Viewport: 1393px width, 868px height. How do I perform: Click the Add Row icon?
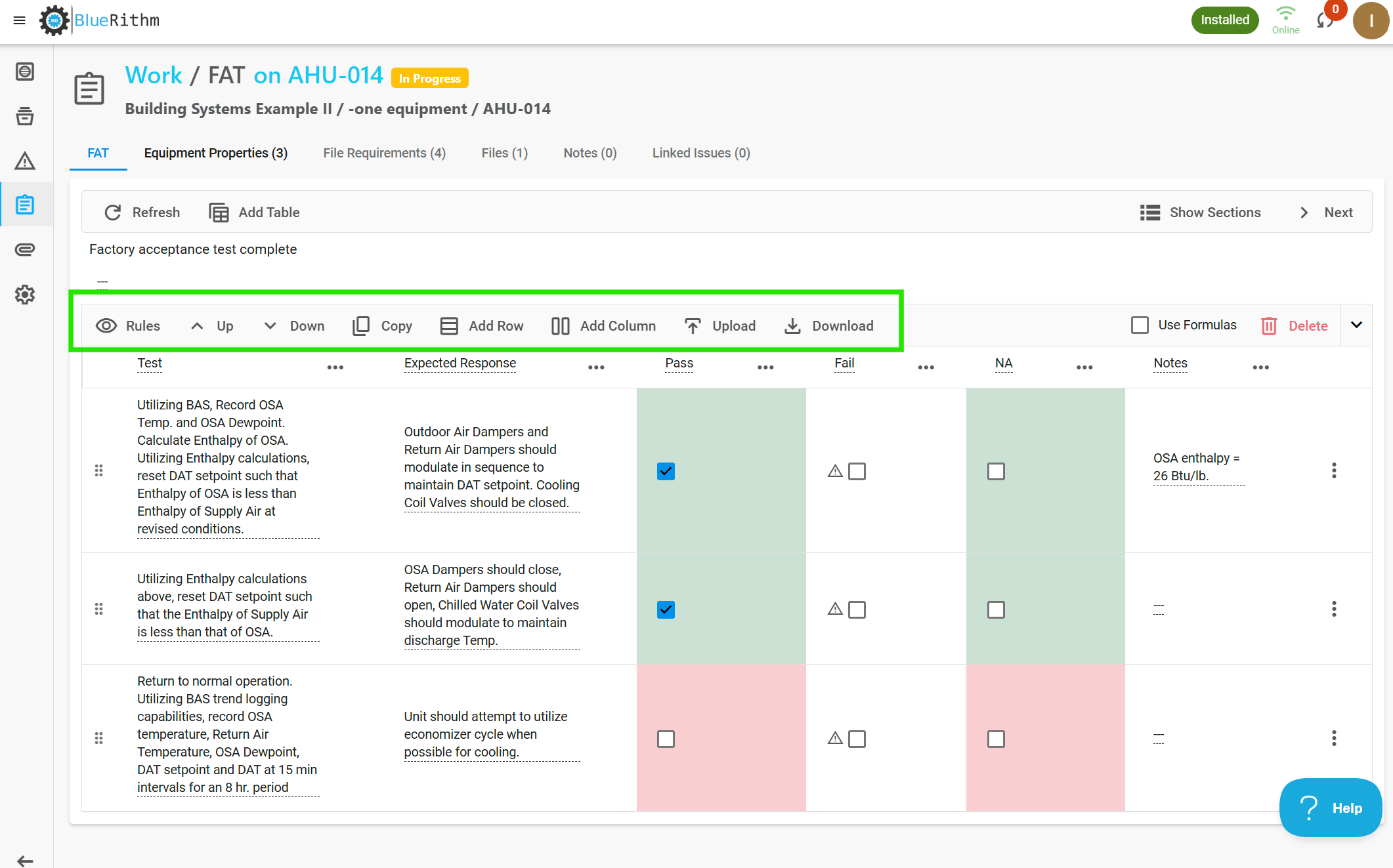[449, 326]
